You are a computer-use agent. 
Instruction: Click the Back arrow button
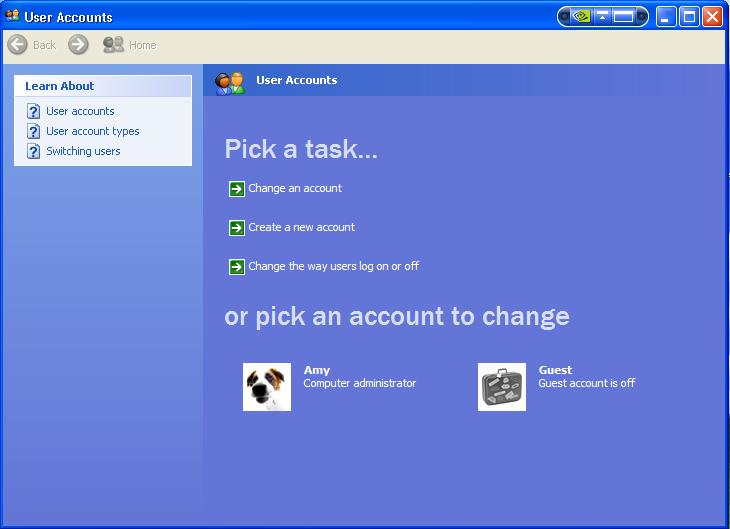pyautogui.click(x=18, y=45)
